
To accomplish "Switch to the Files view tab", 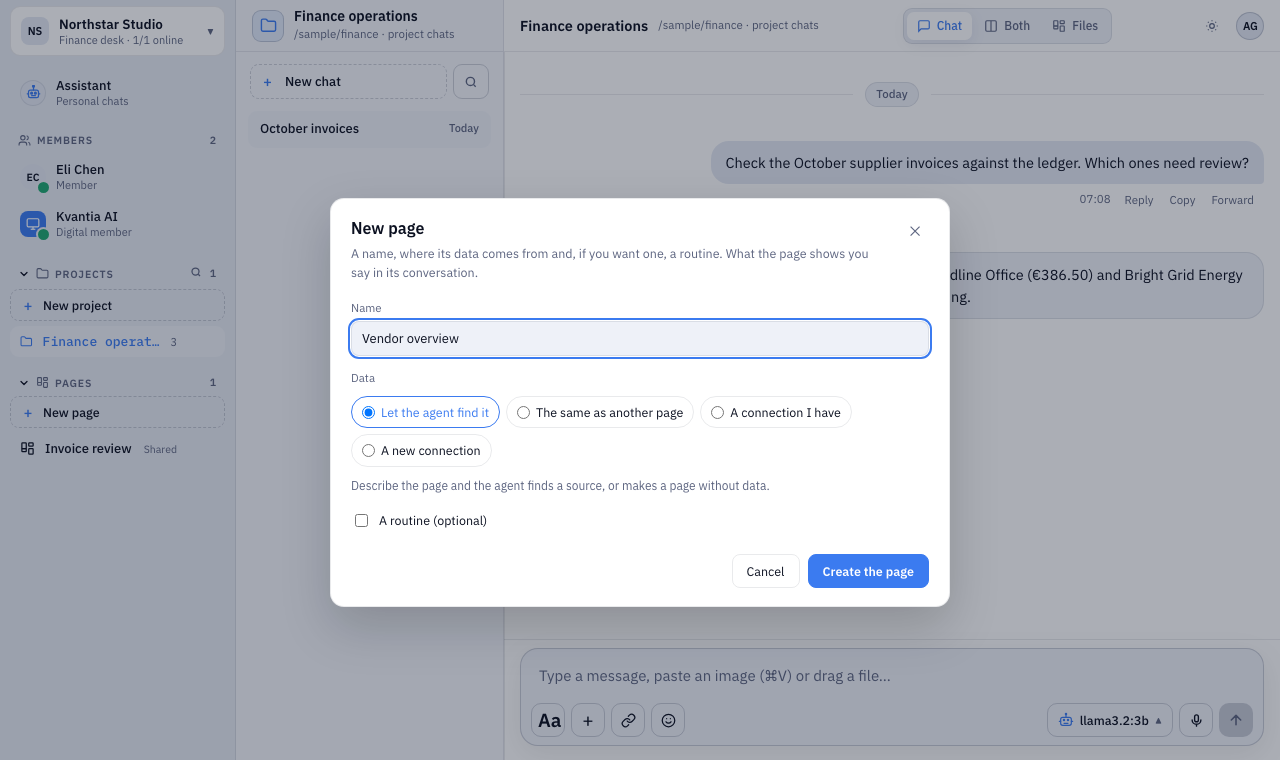I will point(1075,26).
